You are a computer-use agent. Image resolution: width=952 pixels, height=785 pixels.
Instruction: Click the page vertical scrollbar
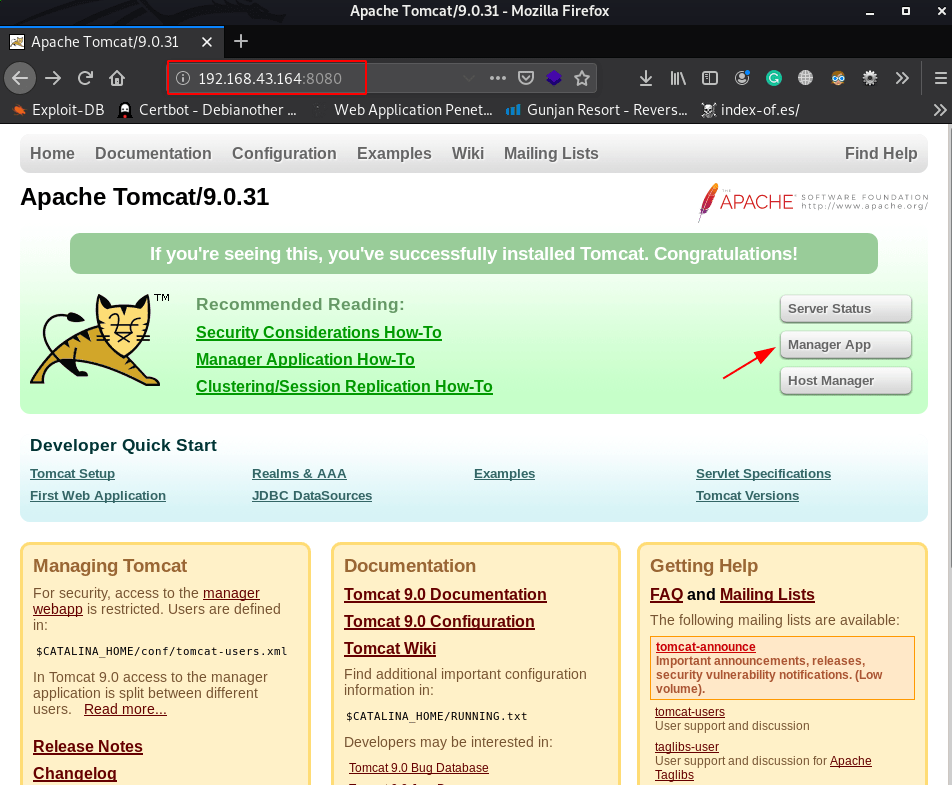(949, 347)
